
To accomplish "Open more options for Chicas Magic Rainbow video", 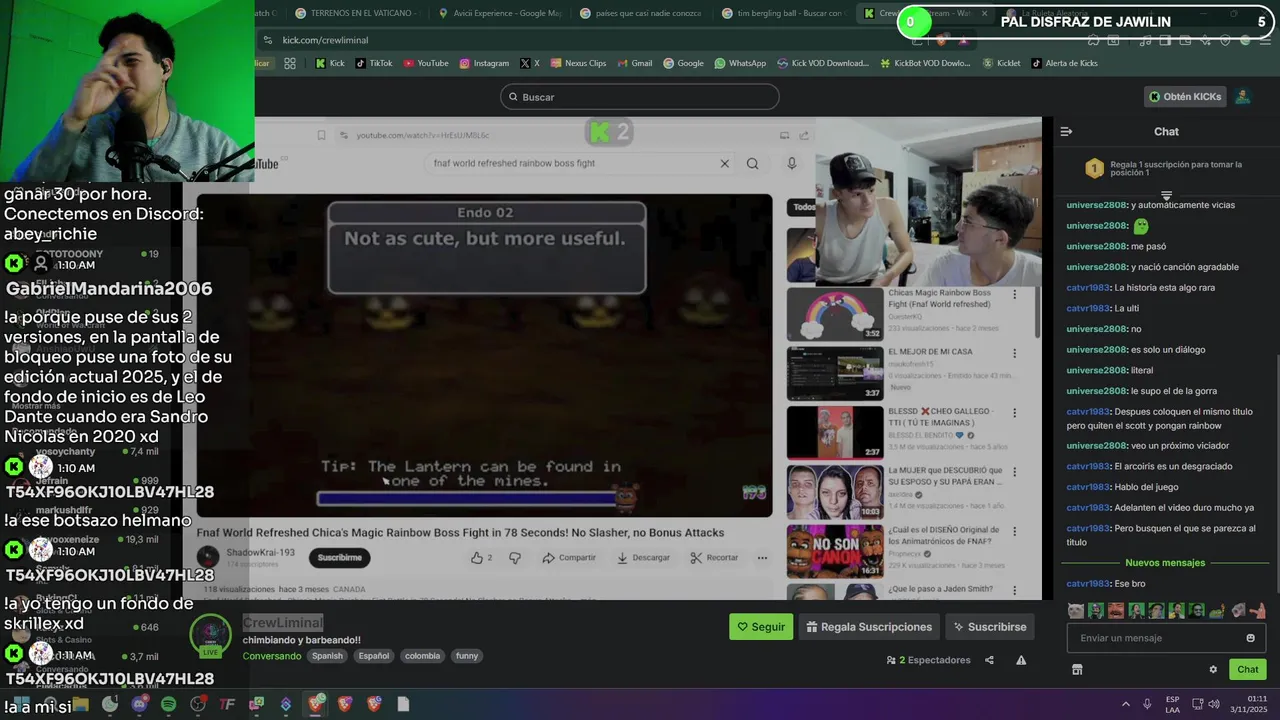I will (1014, 295).
